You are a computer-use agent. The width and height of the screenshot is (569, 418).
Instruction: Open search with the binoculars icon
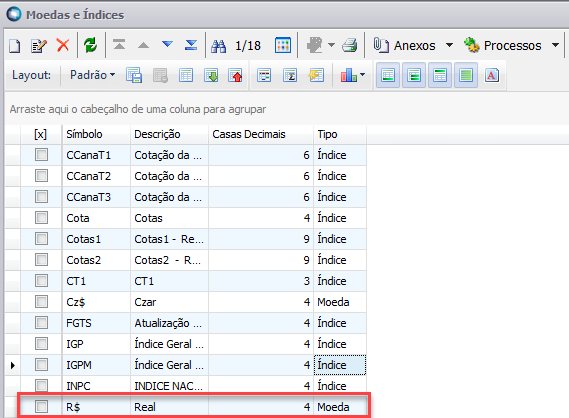(218, 46)
